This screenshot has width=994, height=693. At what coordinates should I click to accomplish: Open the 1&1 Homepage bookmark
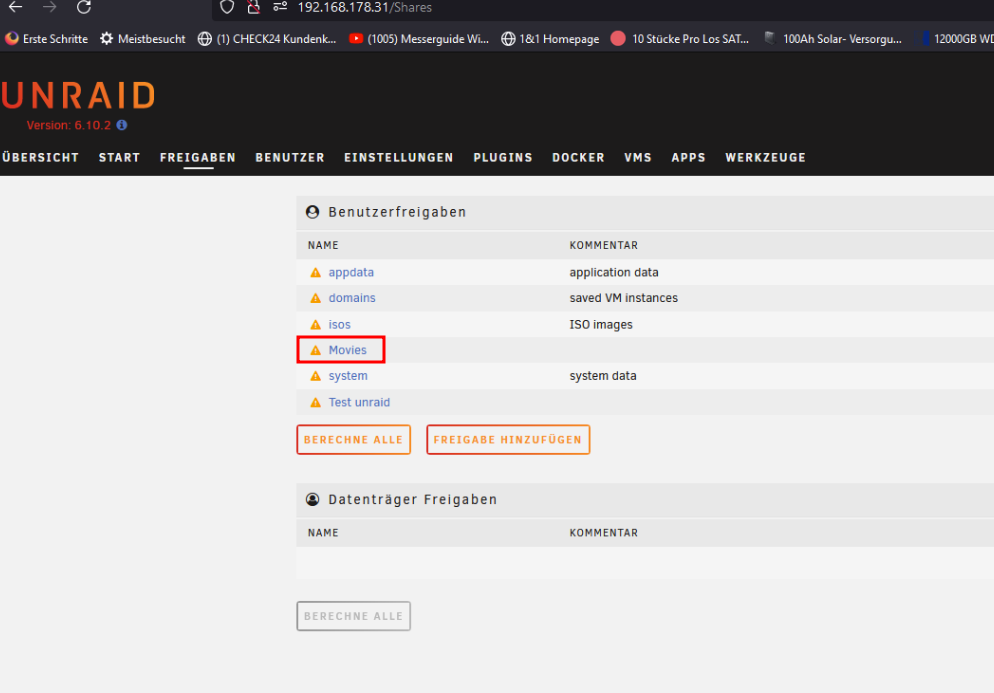coord(550,39)
